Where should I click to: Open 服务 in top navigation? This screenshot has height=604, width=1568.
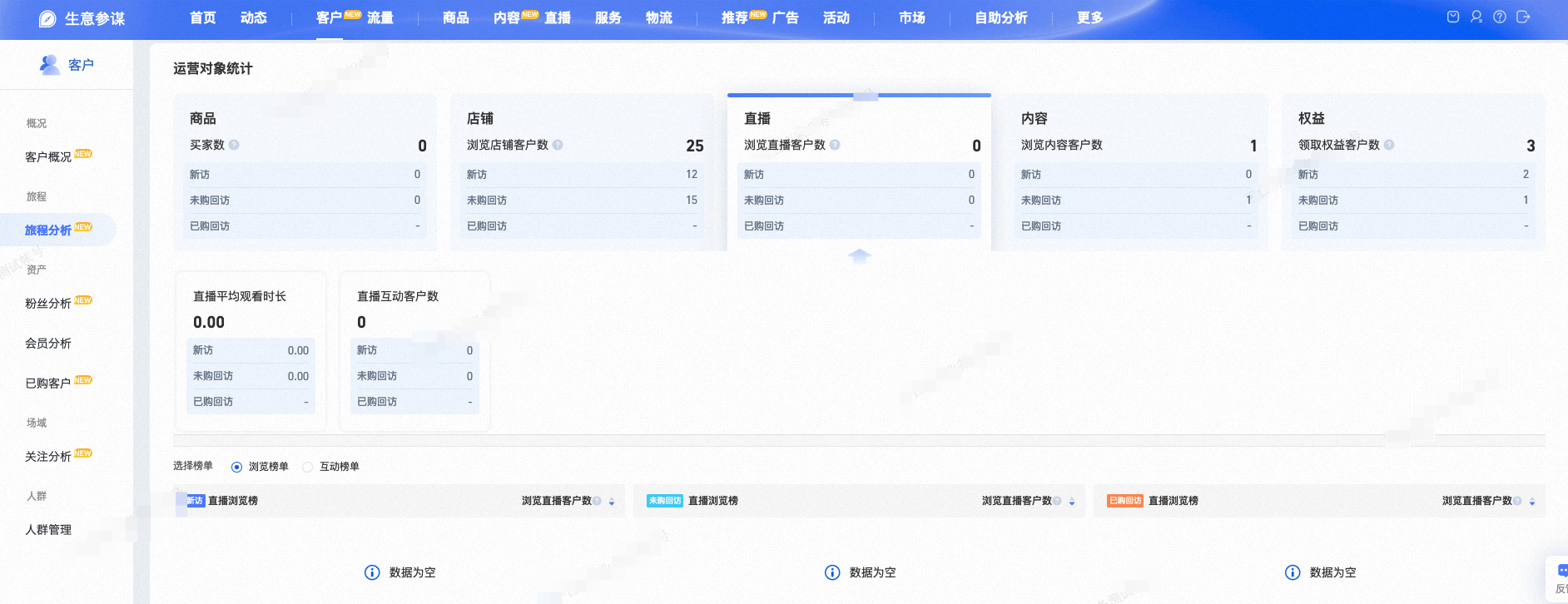(608, 17)
